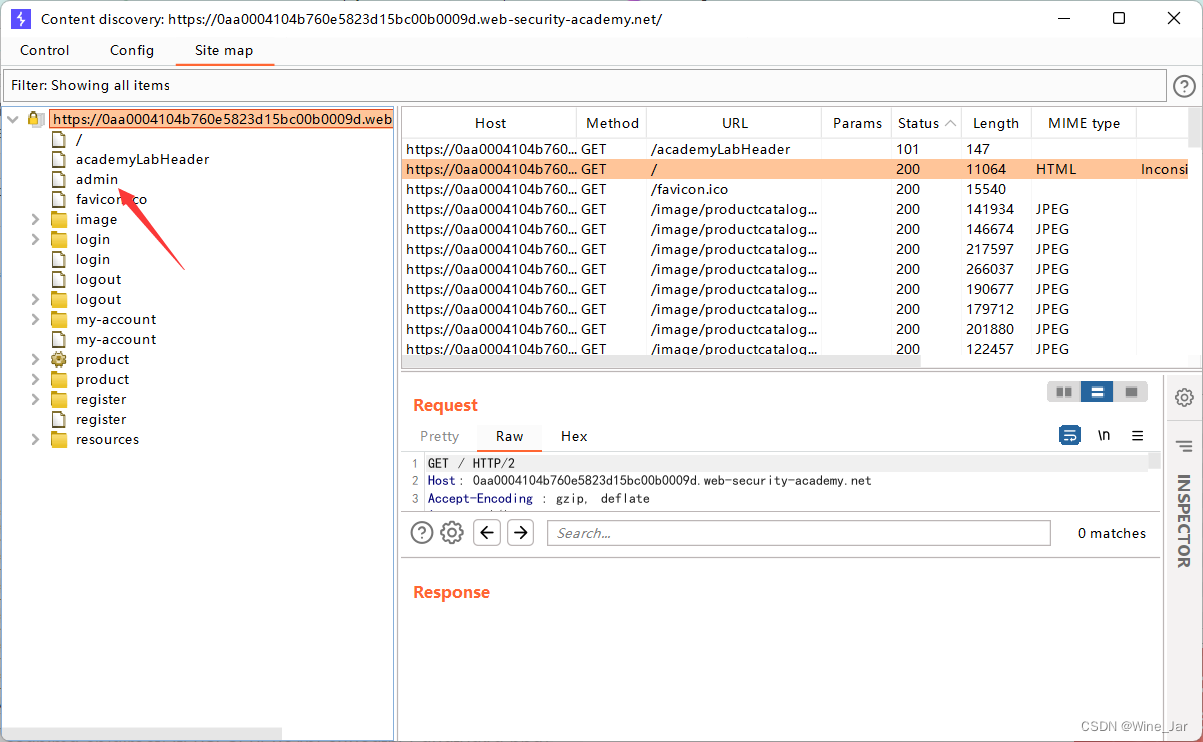Open search settings gear icon

pos(452,533)
